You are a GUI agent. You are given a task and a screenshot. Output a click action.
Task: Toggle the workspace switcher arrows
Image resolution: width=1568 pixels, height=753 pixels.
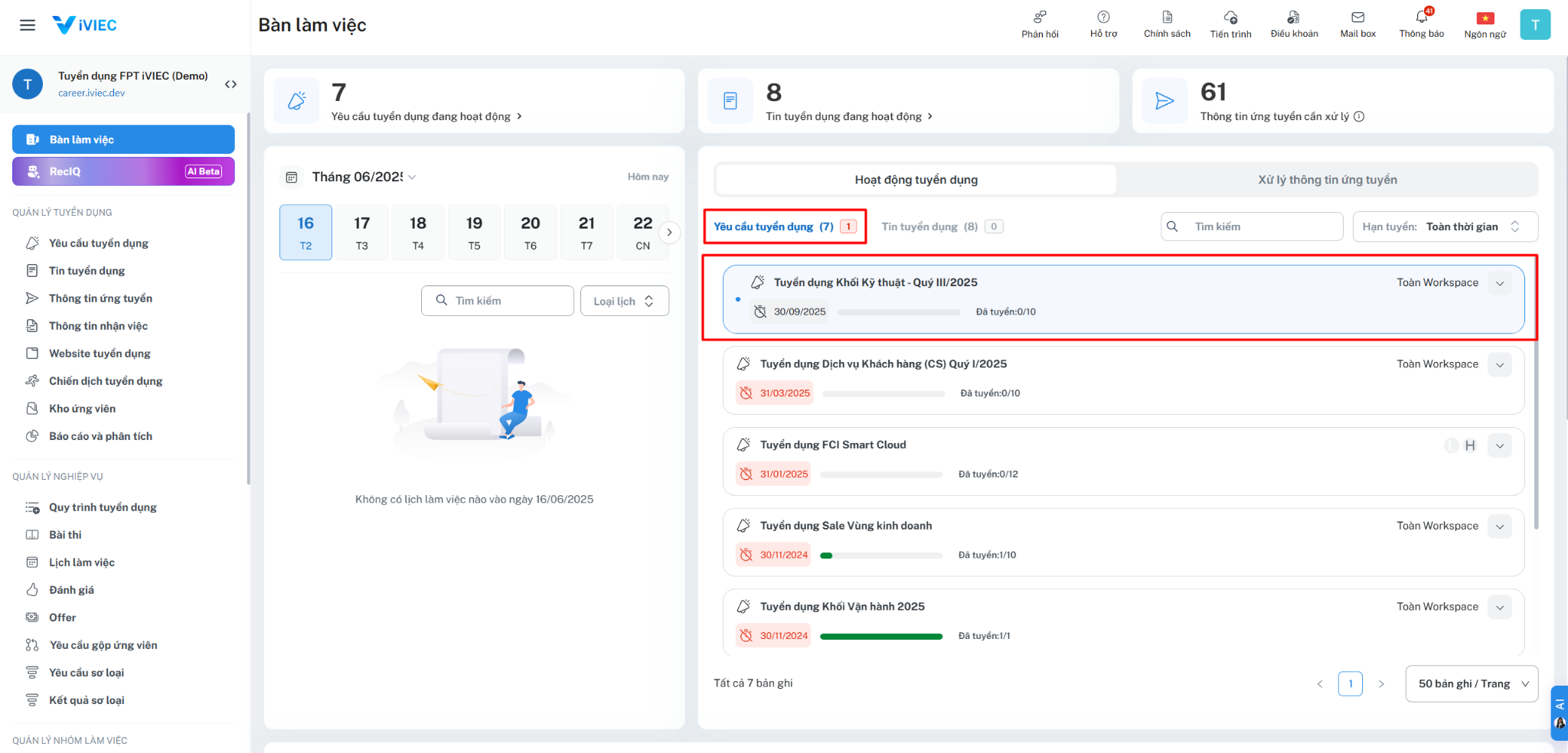(x=230, y=84)
